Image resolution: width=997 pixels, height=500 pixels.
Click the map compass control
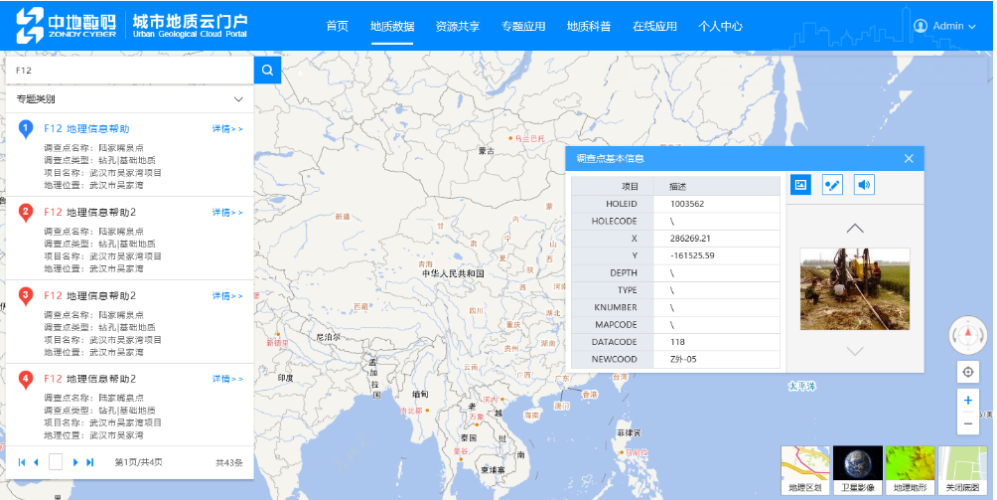[x=968, y=335]
